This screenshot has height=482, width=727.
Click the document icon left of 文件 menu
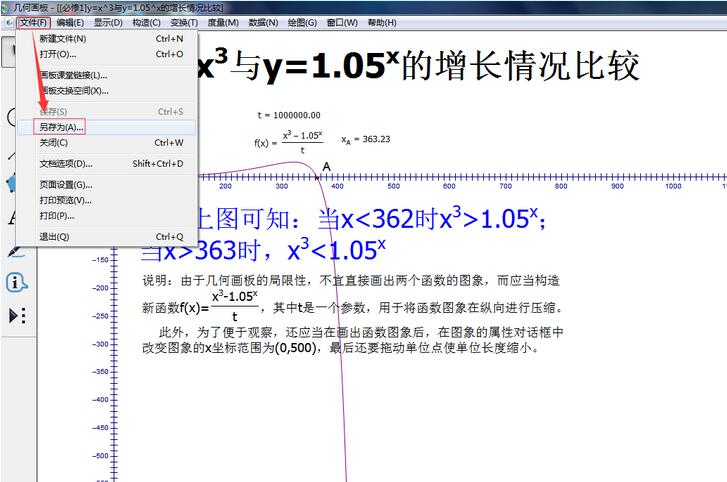9,23
